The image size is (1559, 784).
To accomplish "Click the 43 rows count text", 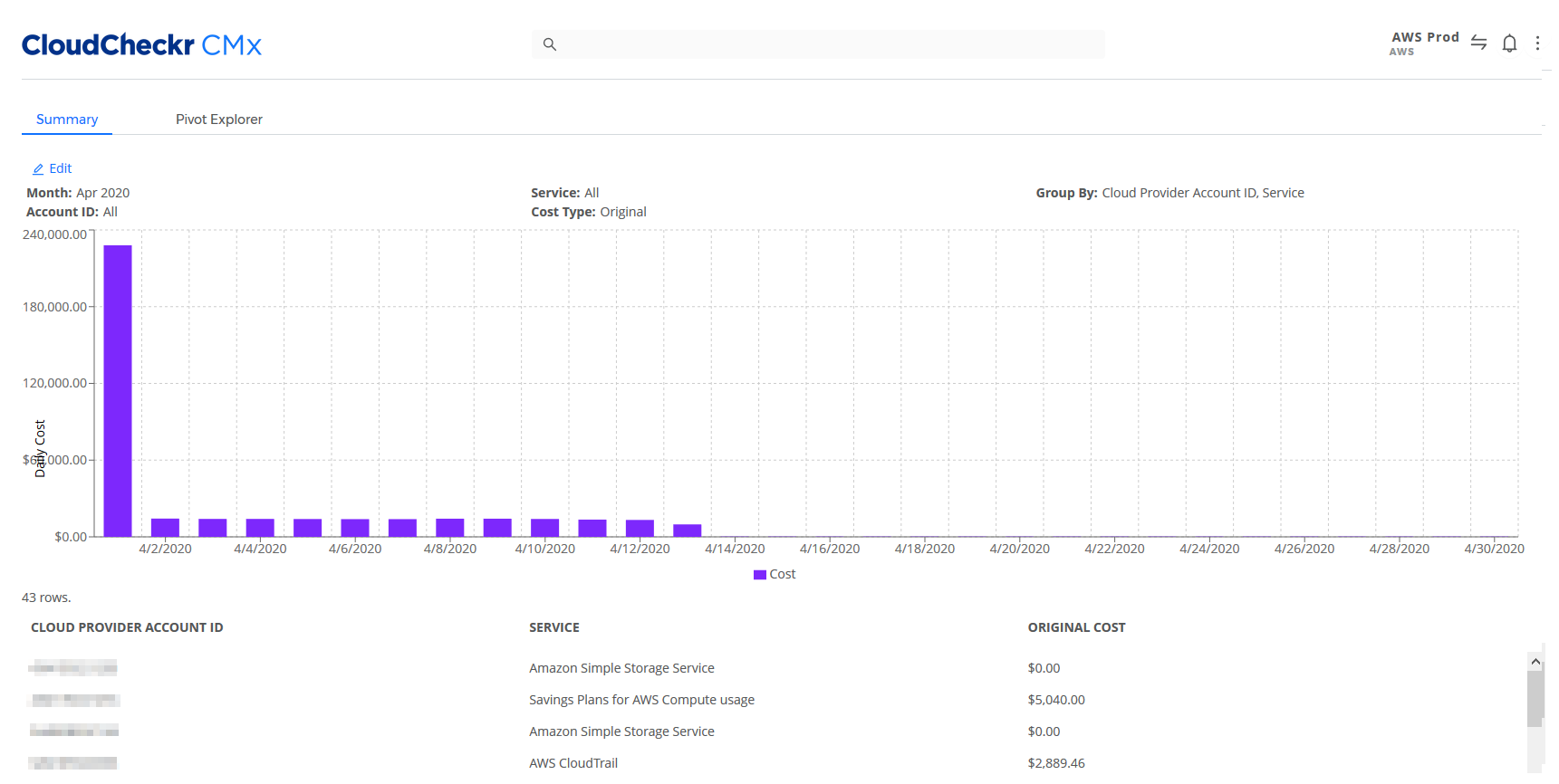I will click(x=46, y=598).
